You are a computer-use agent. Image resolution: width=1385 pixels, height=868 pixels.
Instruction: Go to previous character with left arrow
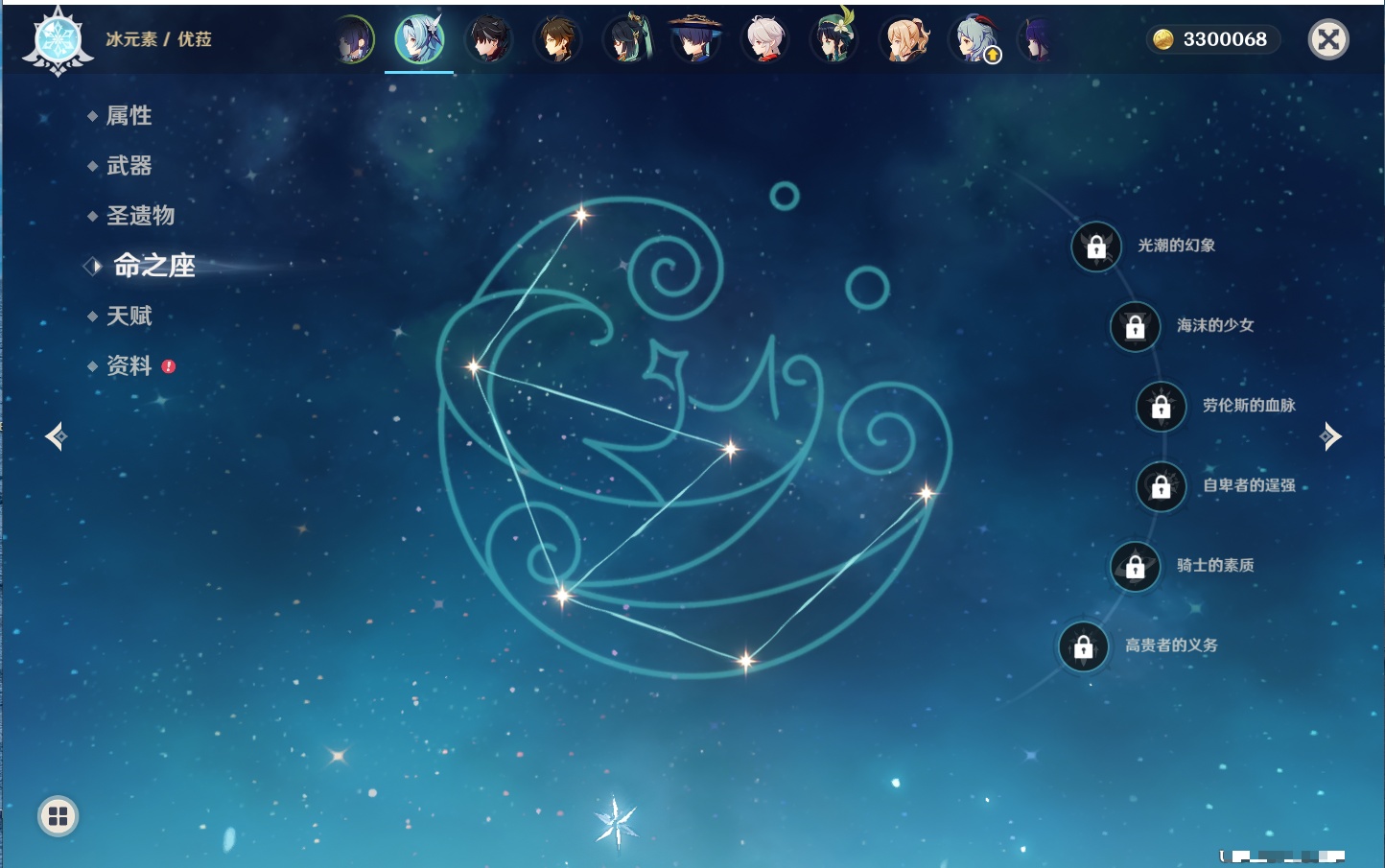click(x=56, y=436)
